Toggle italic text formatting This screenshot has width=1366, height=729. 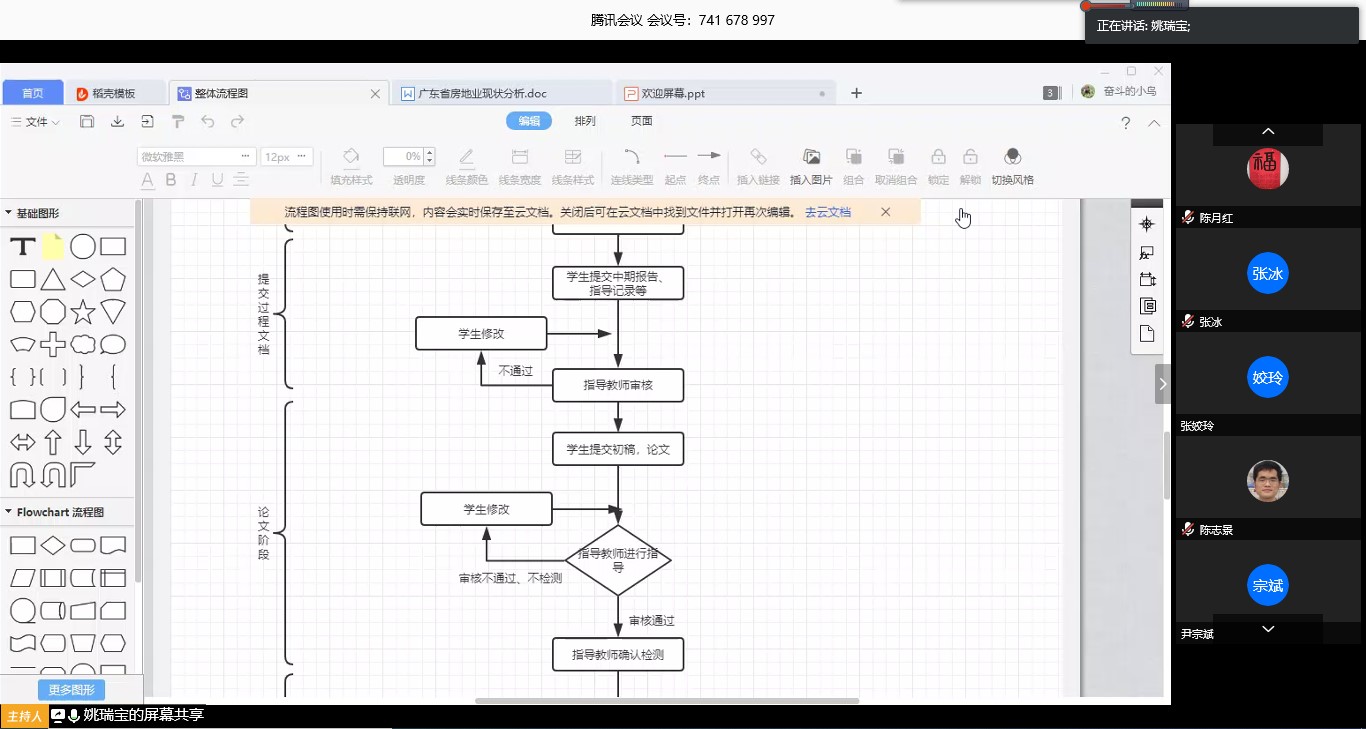point(194,180)
